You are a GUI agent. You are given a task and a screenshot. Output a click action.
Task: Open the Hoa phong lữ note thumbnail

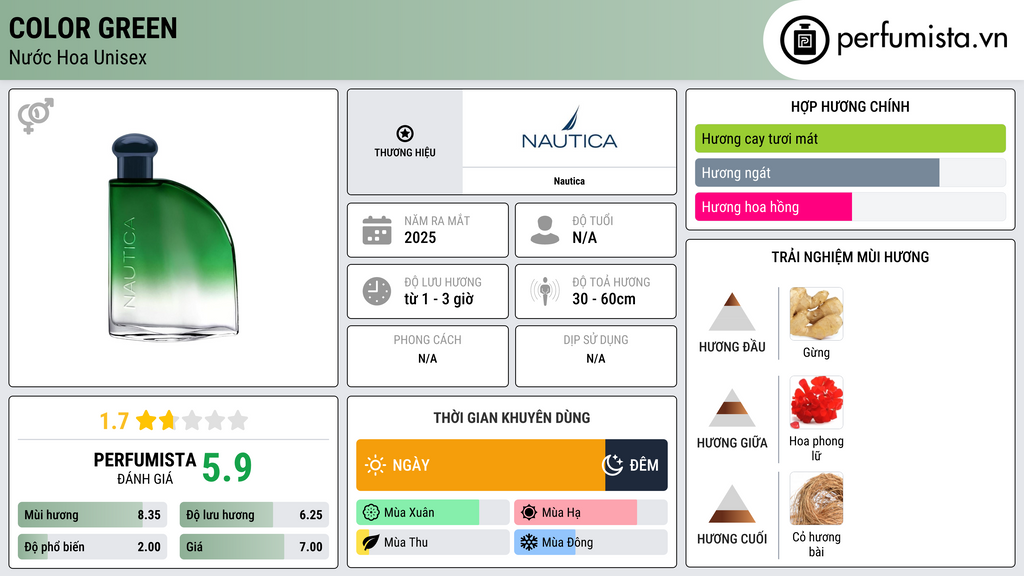[816, 403]
